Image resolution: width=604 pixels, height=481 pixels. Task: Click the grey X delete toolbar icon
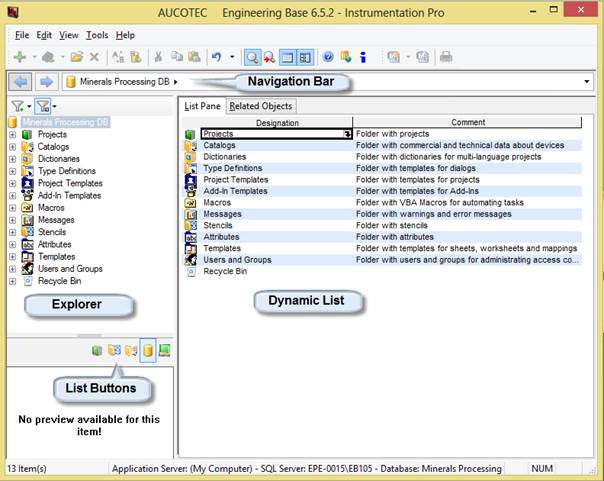94,57
